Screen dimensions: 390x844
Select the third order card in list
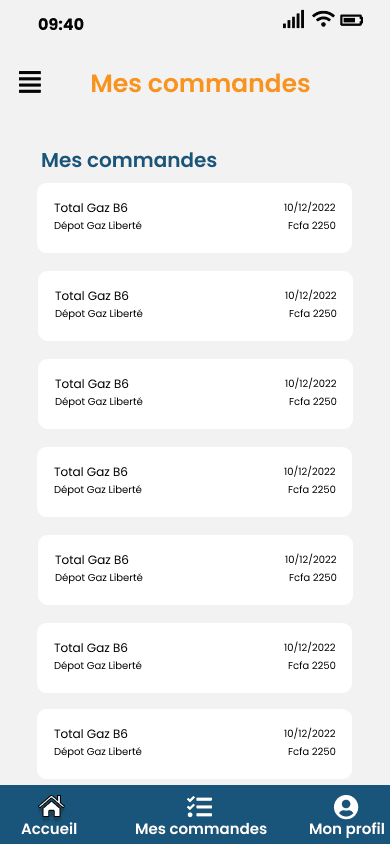pyautogui.click(x=195, y=394)
